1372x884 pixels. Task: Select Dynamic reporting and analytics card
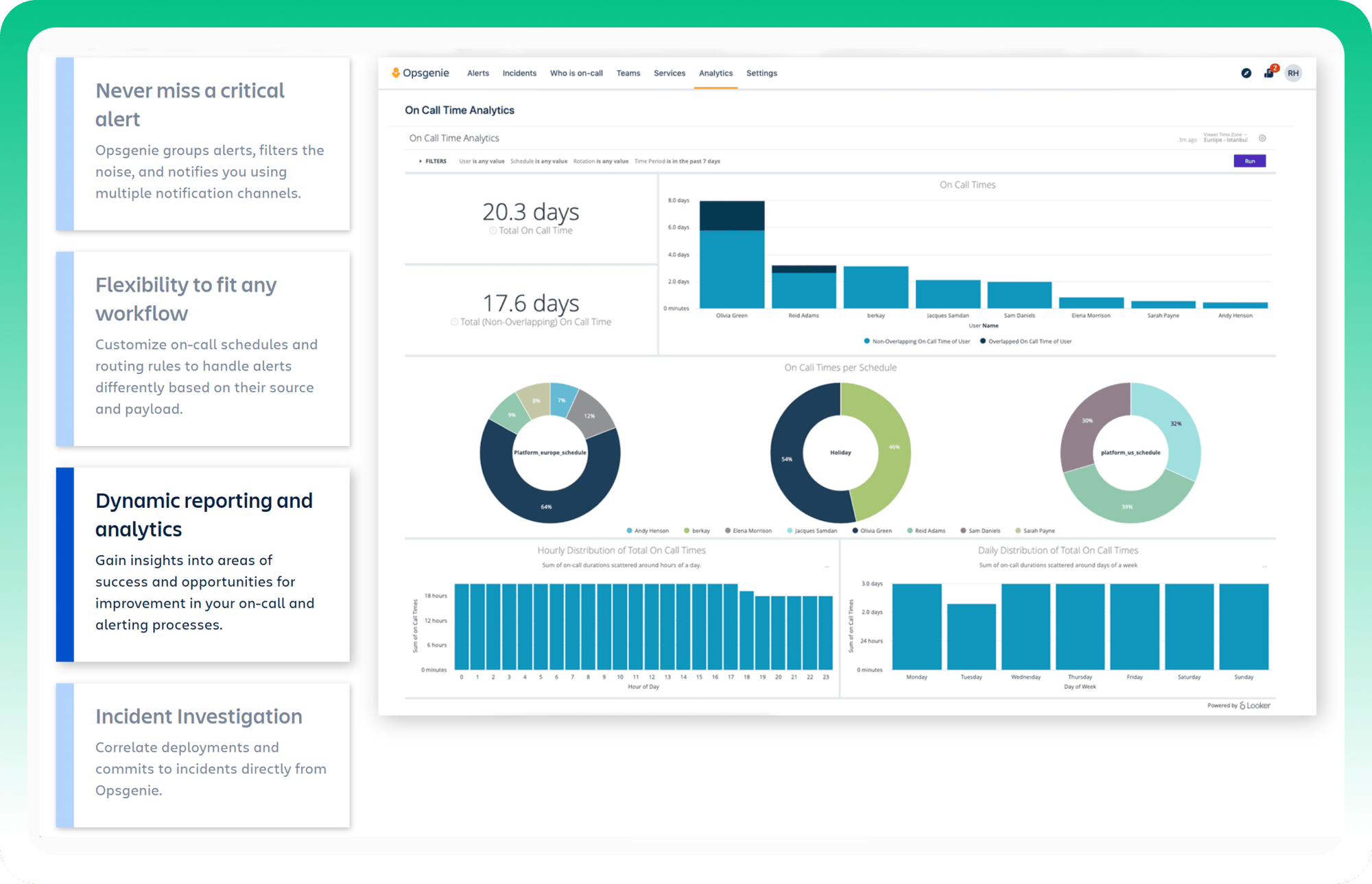(x=203, y=564)
